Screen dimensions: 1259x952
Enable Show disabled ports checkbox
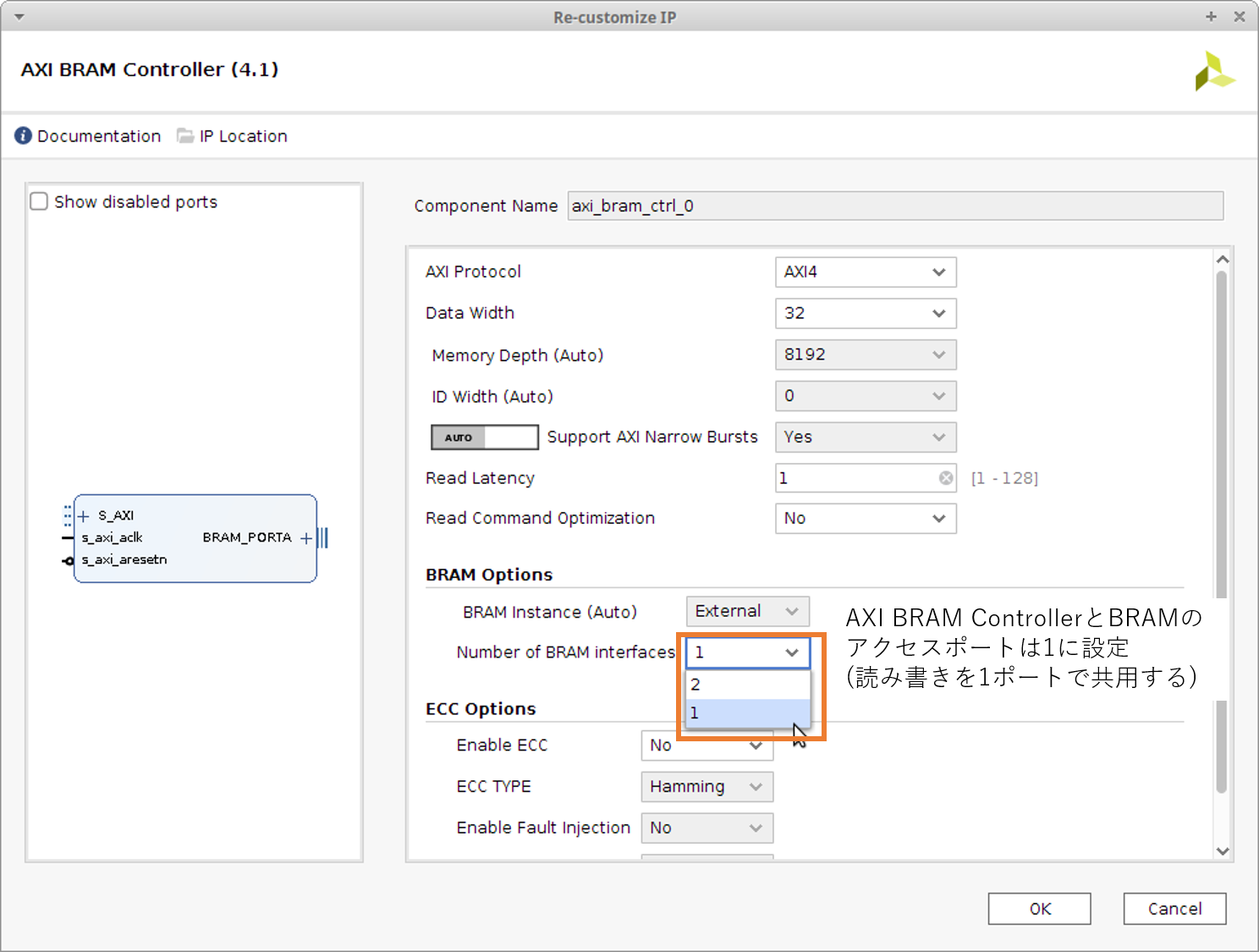(x=39, y=201)
